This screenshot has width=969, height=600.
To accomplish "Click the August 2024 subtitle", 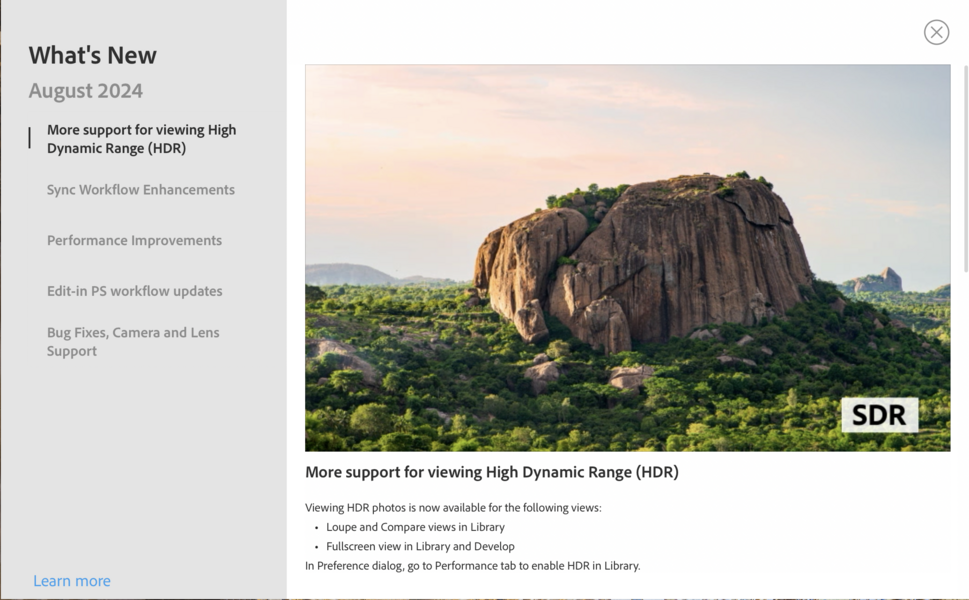I will click(85, 91).
